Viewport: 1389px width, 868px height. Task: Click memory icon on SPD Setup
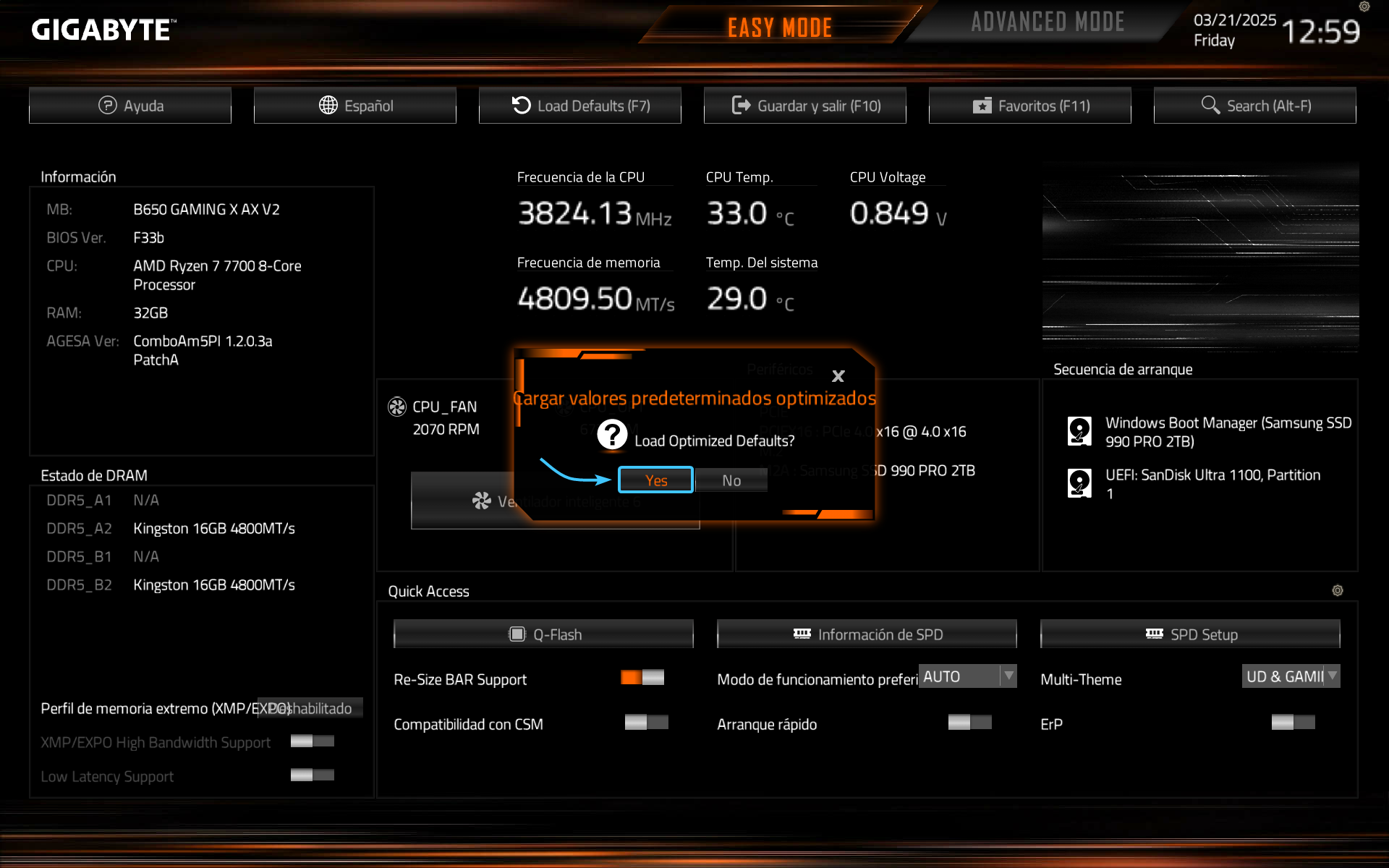tap(1154, 634)
